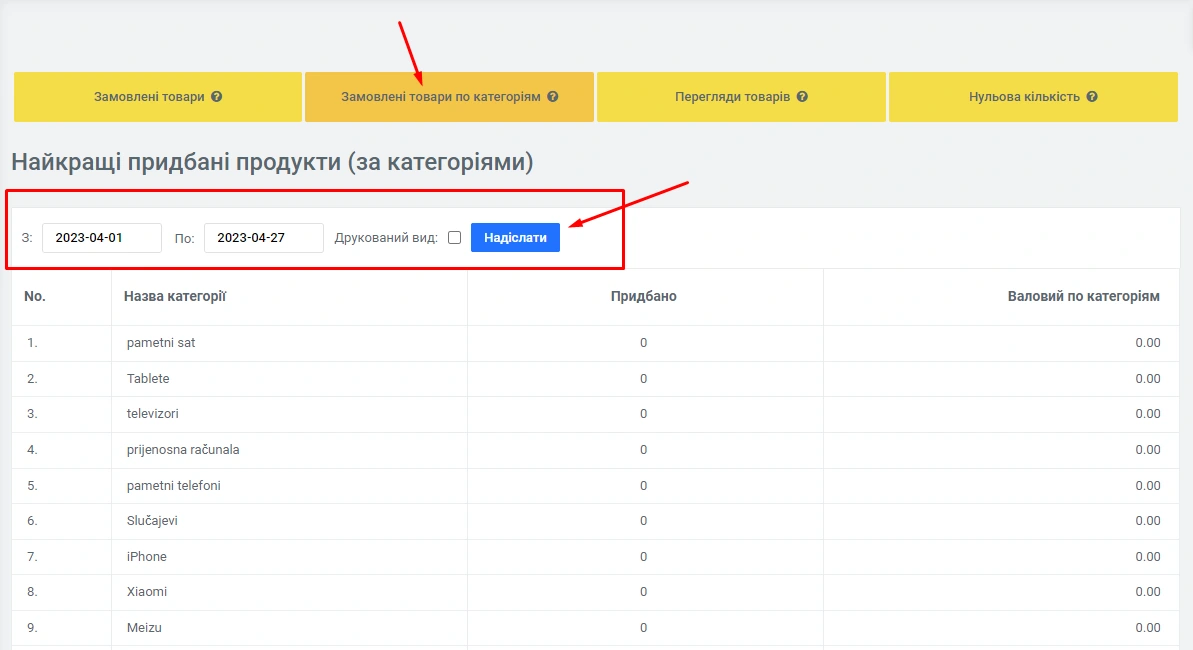Open the Перегляди товарів tab
1193x650 pixels.
point(732,97)
